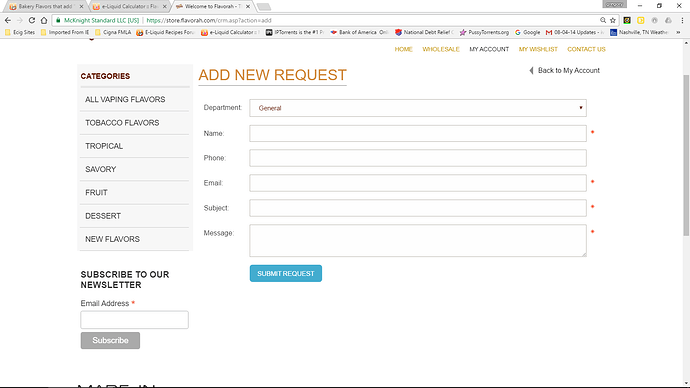Click the yellow extension icon

641,20
